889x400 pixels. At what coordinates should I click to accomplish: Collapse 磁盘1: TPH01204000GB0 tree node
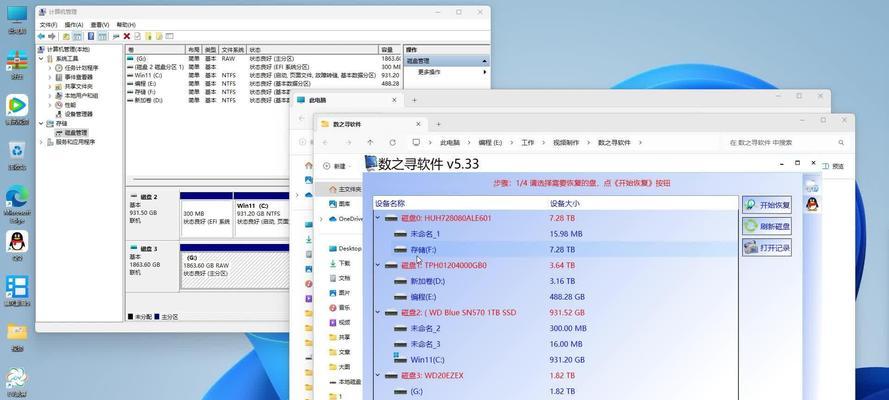point(378,265)
